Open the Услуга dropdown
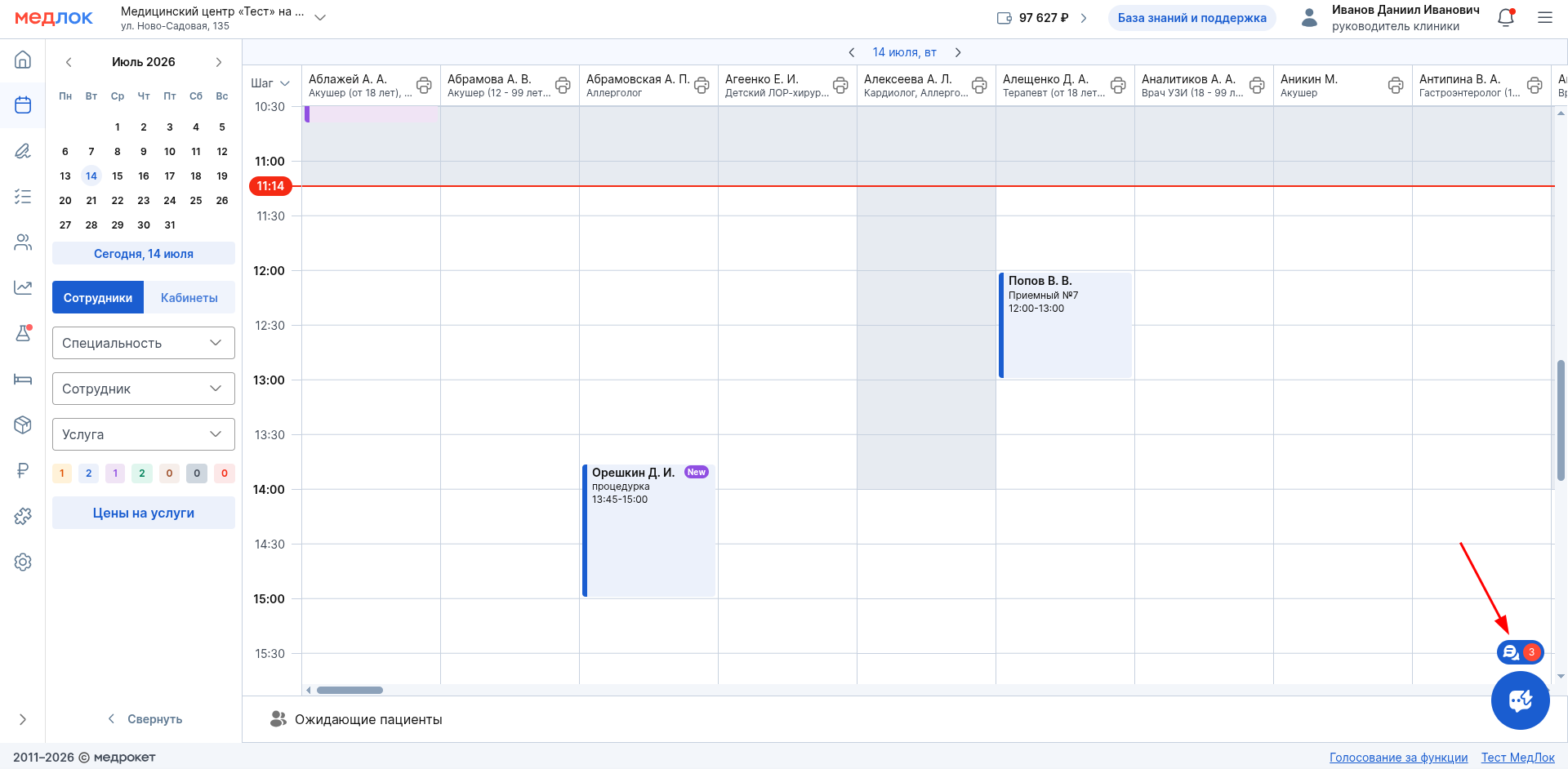The height and width of the screenshot is (769, 1568). 144,434
